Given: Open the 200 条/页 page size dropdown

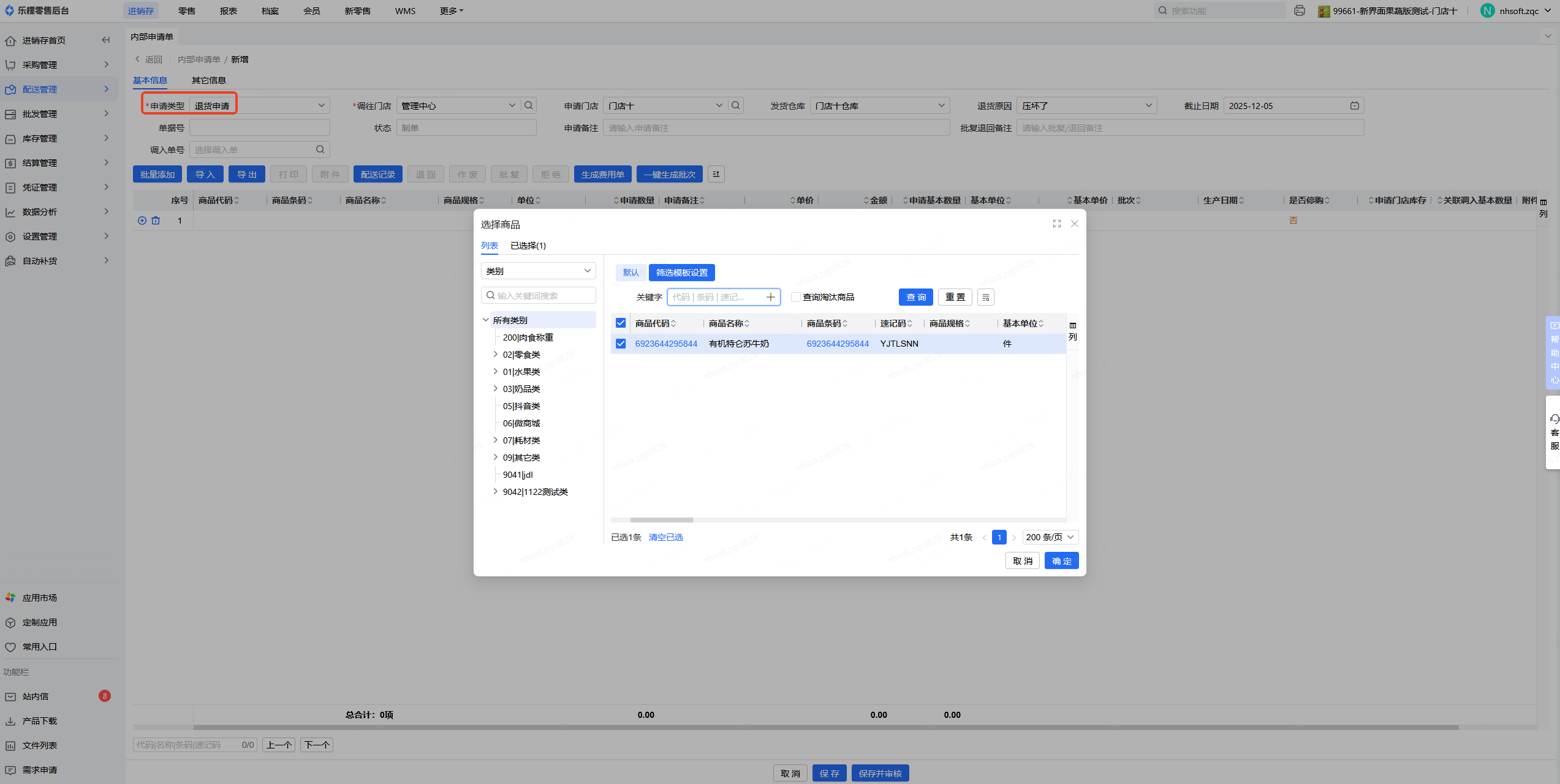Looking at the screenshot, I should tap(1050, 537).
